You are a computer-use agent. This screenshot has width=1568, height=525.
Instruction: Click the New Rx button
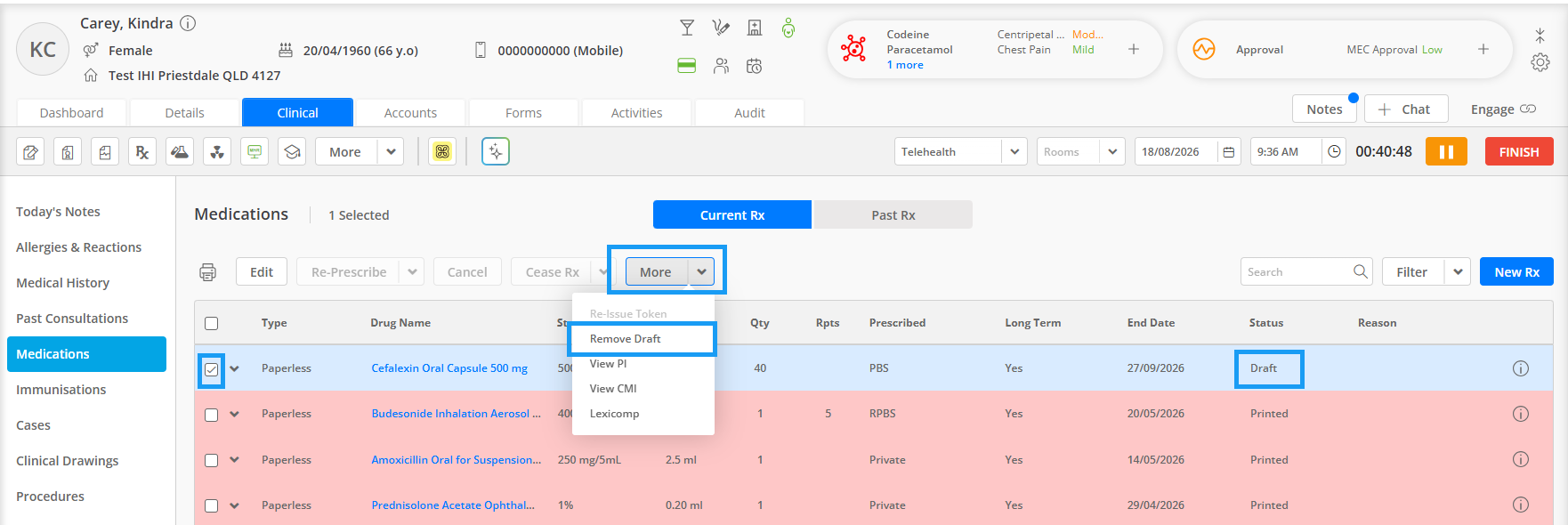(1516, 272)
